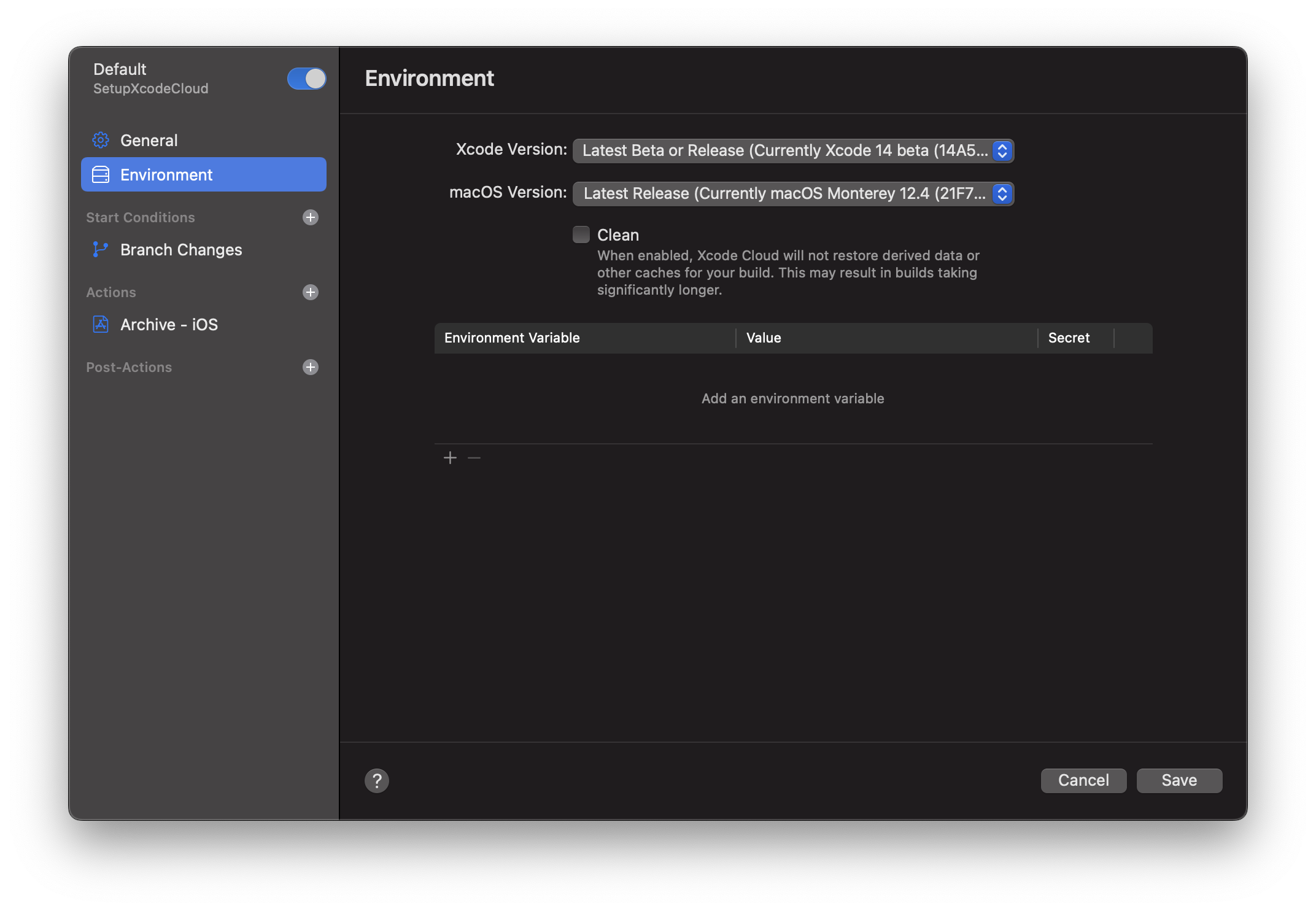
Task: Click the Branch Changes branch icon
Action: (100, 249)
